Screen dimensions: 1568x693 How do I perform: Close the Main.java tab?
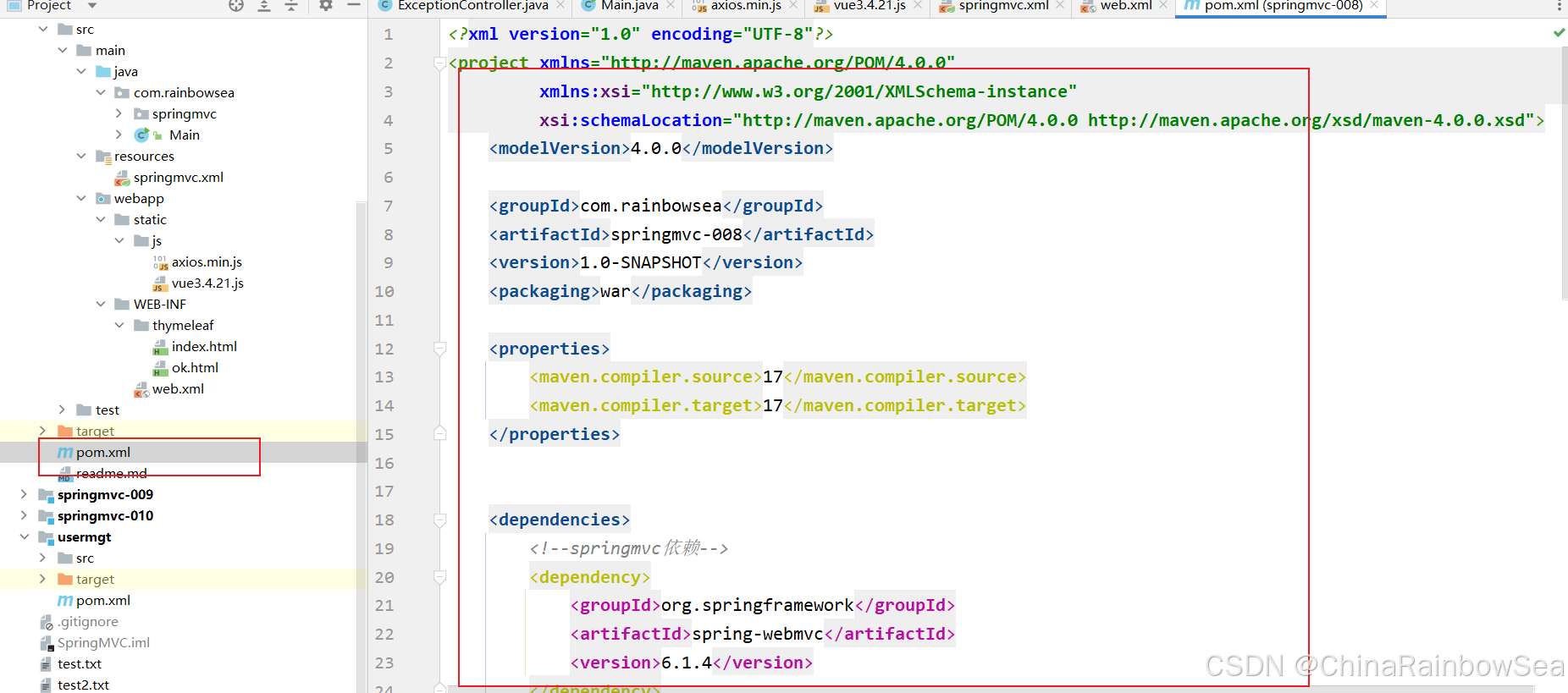click(671, 5)
